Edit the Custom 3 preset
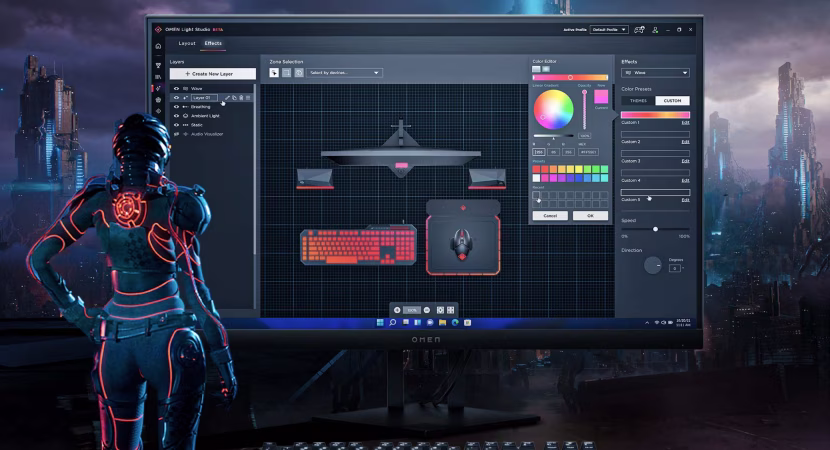830x450 pixels. click(x=685, y=161)
